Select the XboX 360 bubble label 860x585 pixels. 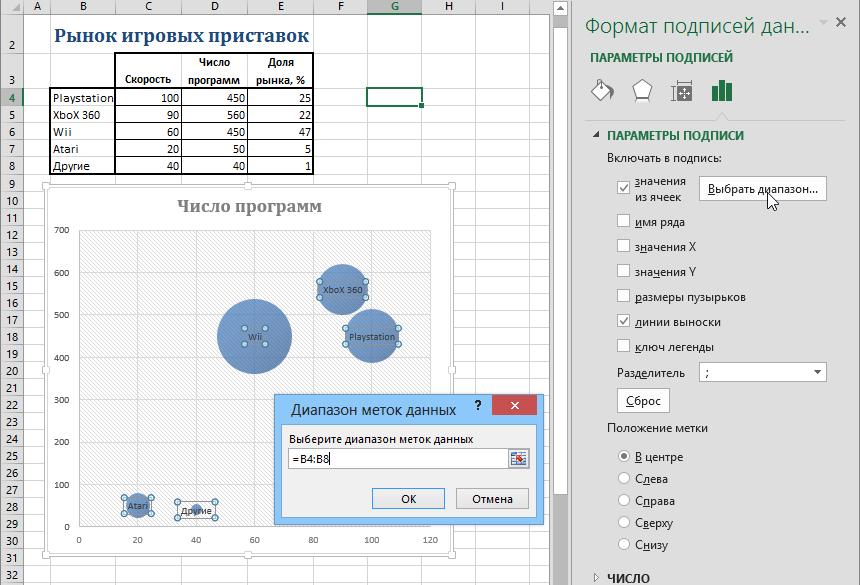(x=343, y=289)
